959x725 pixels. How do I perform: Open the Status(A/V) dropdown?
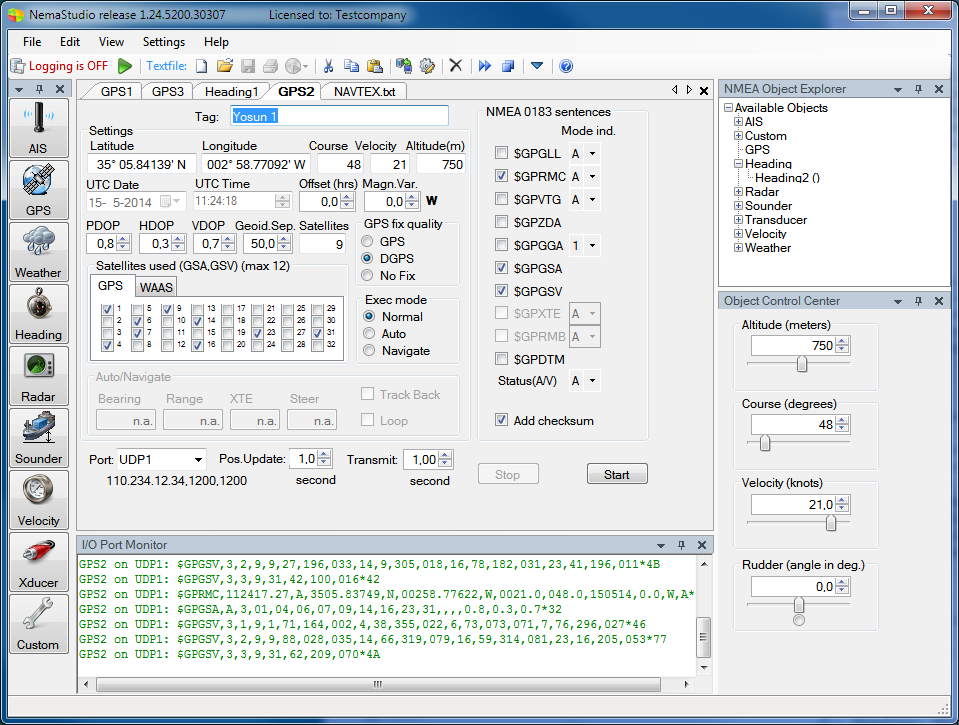point(592,381)
